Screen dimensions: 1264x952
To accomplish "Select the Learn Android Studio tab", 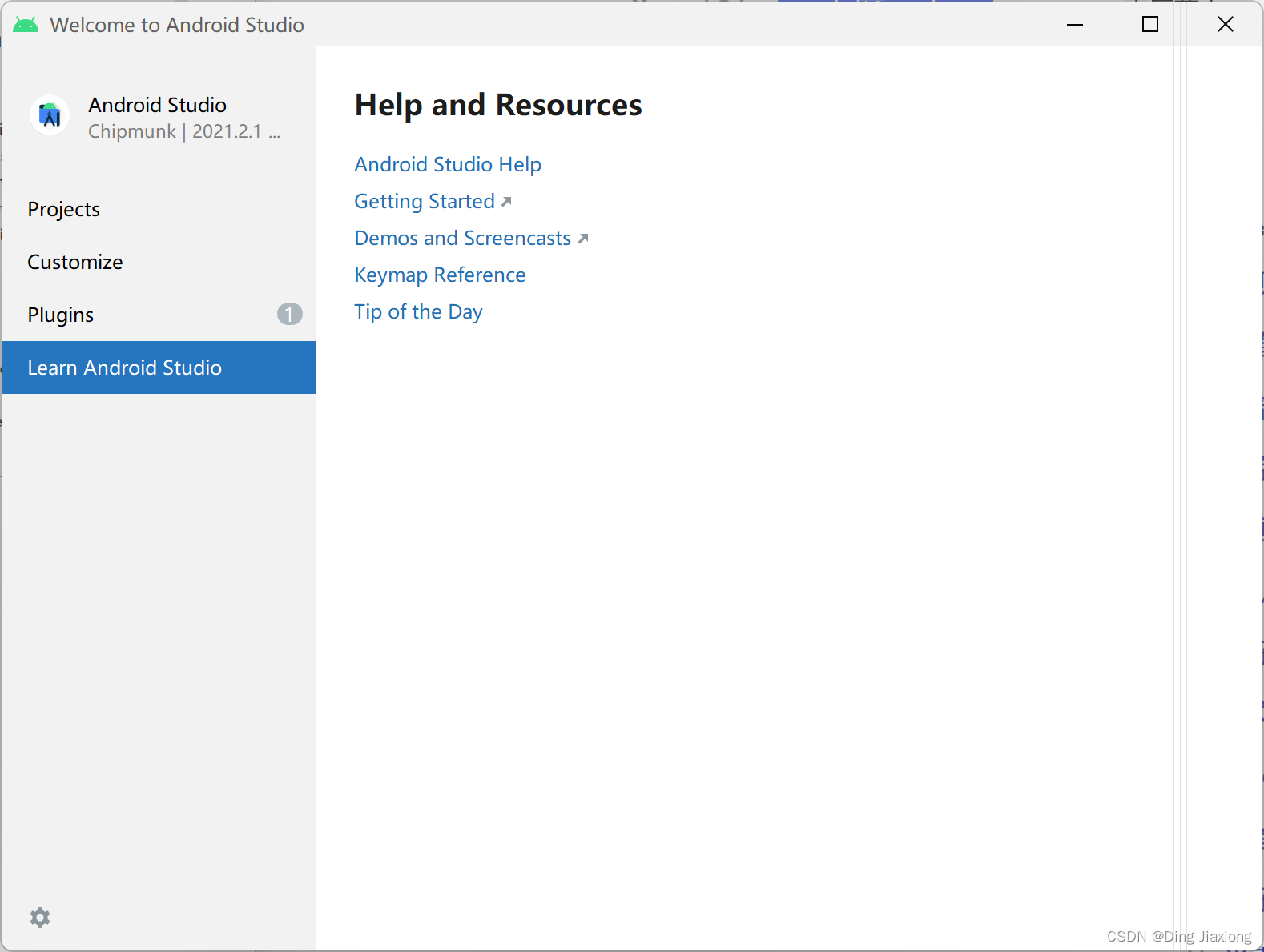I will coord(159,368).
